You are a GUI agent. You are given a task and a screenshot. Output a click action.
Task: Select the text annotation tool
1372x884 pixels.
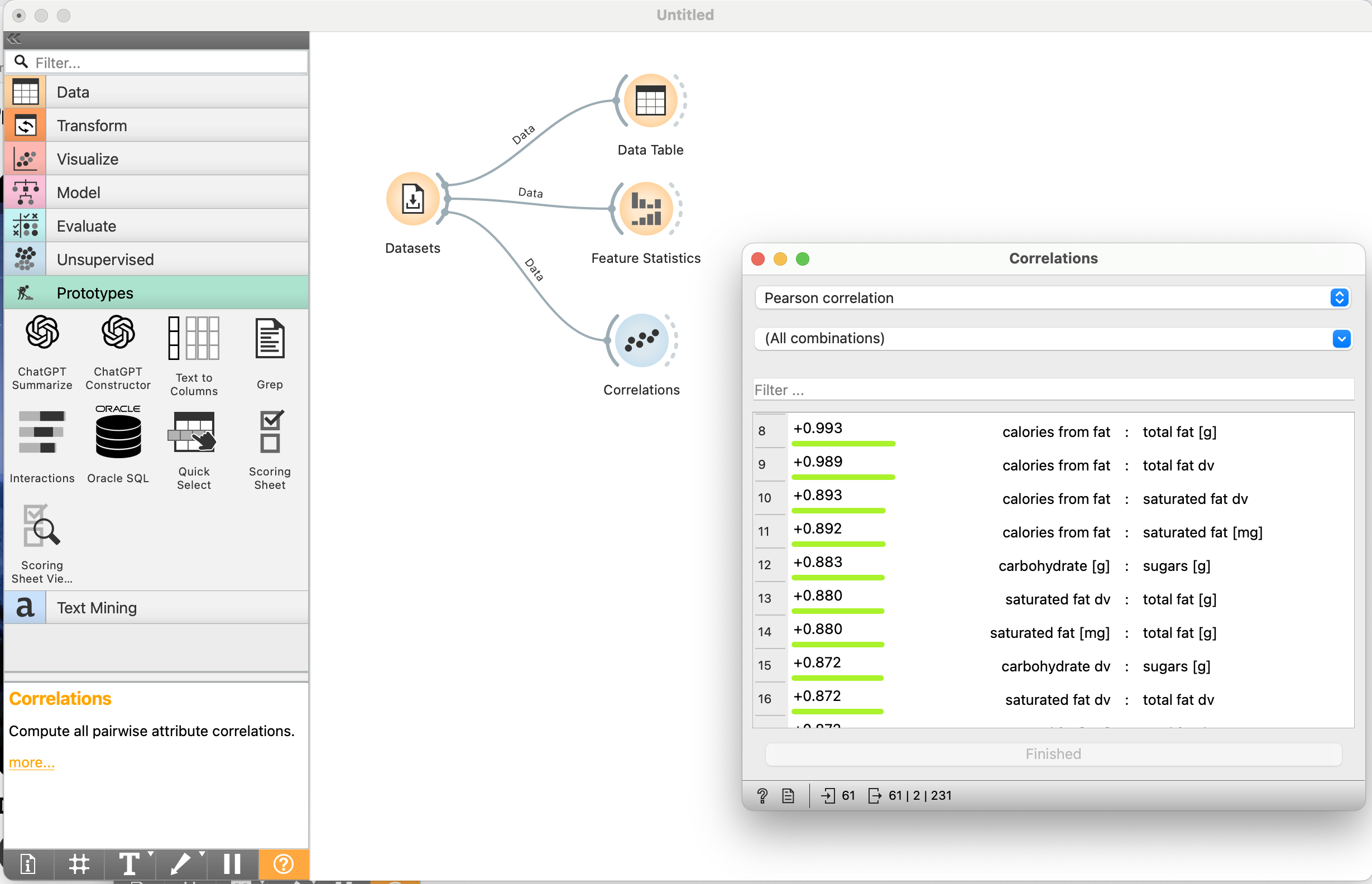pos(130,864)
